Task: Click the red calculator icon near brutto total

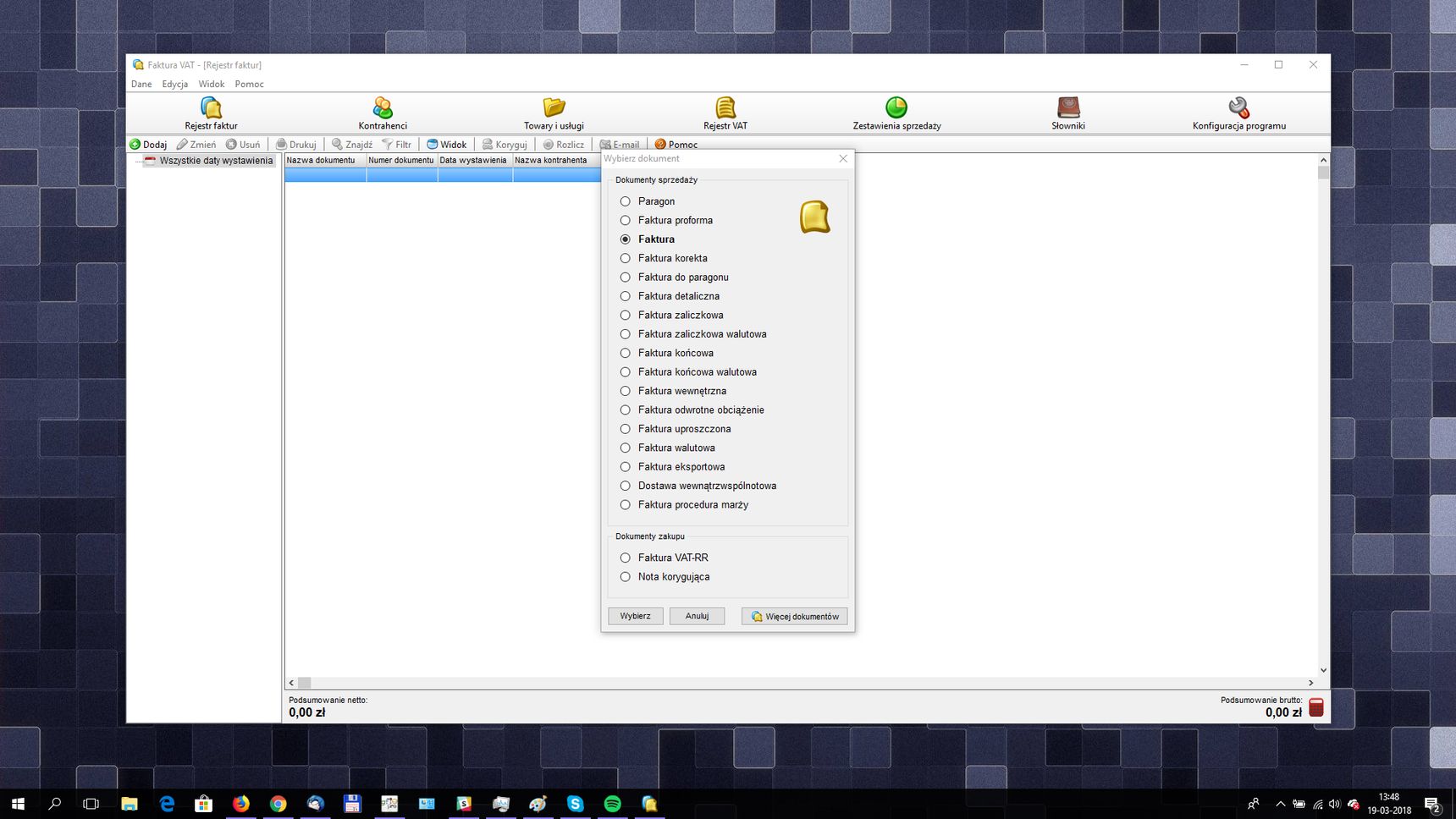Action: click(x=1316, y=707)
